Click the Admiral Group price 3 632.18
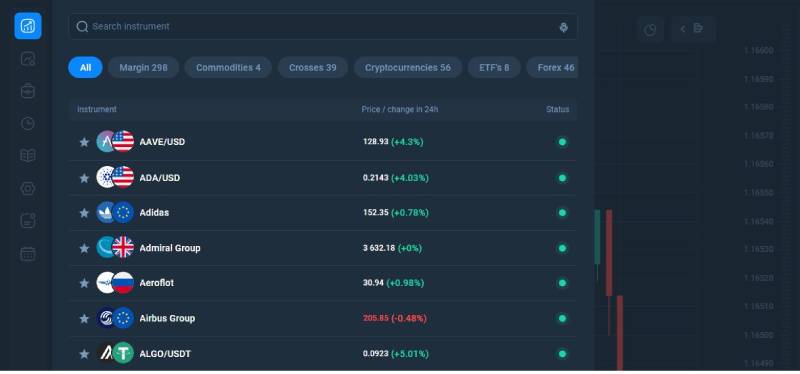This screenshot has width=800, height=374. [x=379, y=248]
